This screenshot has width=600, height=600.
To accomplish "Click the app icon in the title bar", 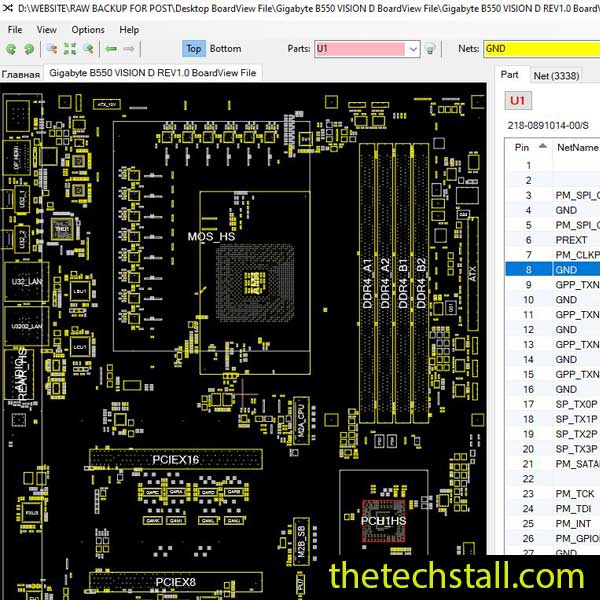I will pyautogui.click(x=8, y=8).
